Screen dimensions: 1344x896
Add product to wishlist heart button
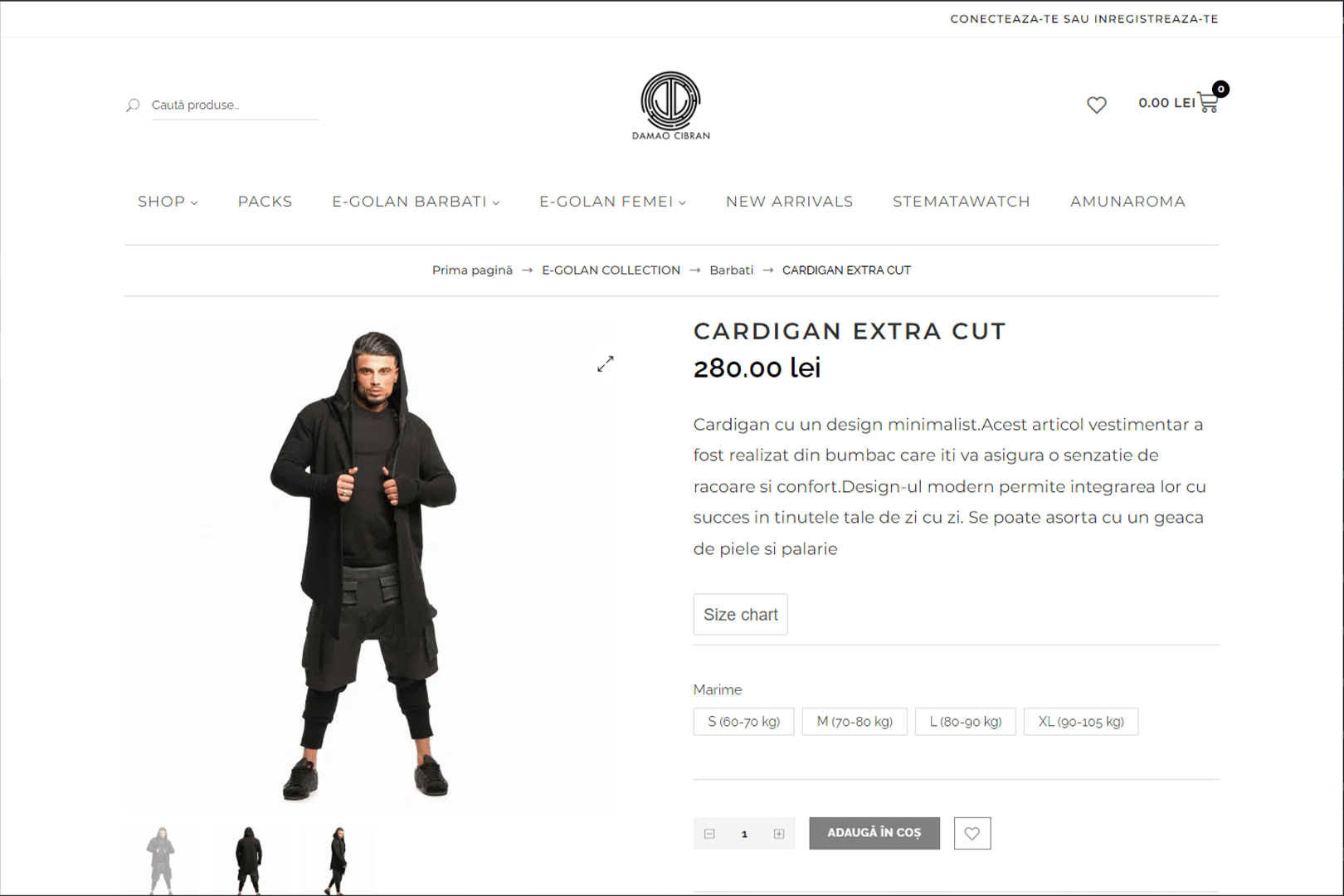click(x=972, y=834)
